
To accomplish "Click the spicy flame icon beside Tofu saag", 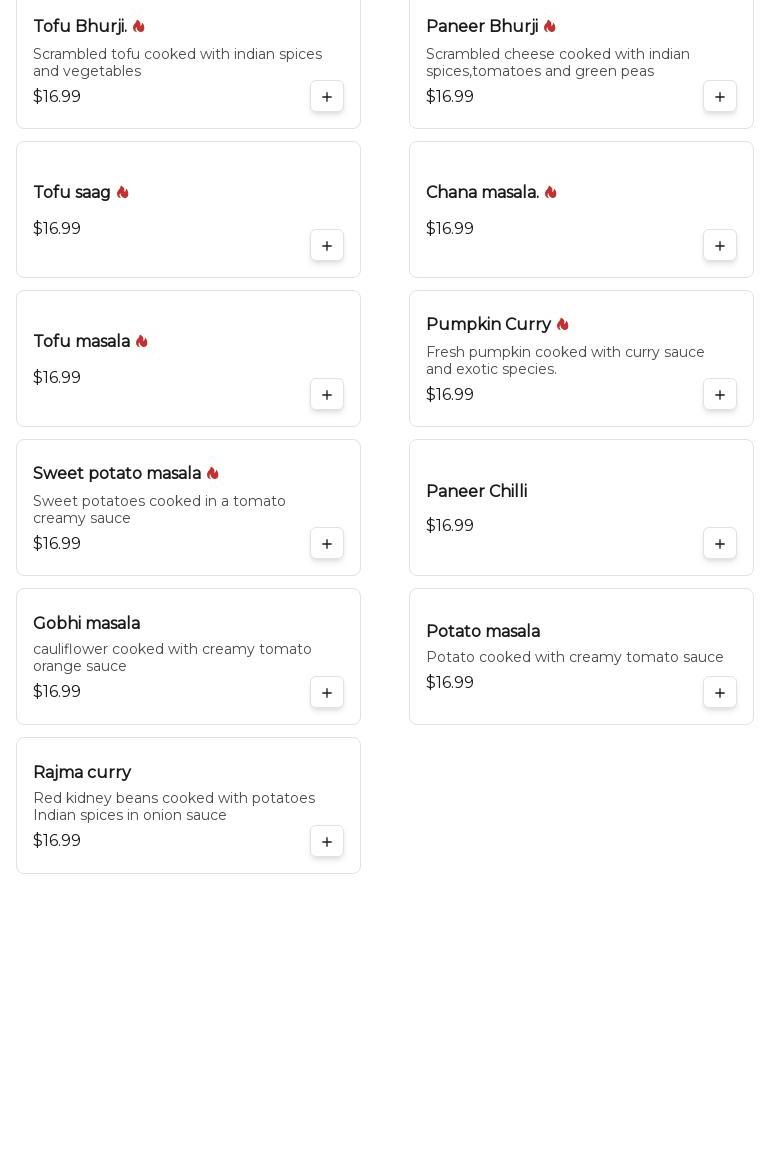I will [122, 193].
